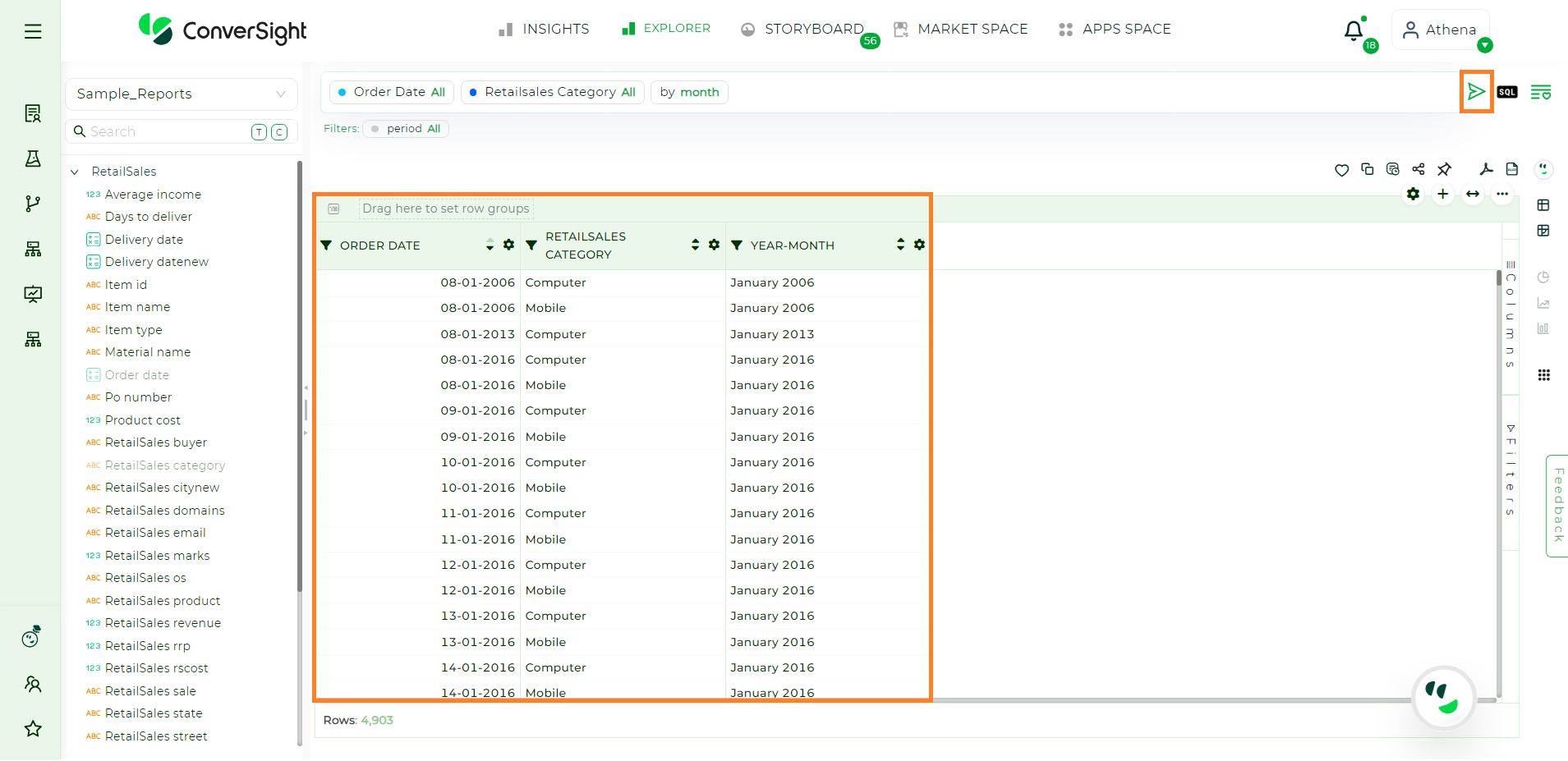Image resolution: width=1568 pixels, height=761 pixels.
Task: Pin the report with the pin icon
Action: tap(1445, 169)
